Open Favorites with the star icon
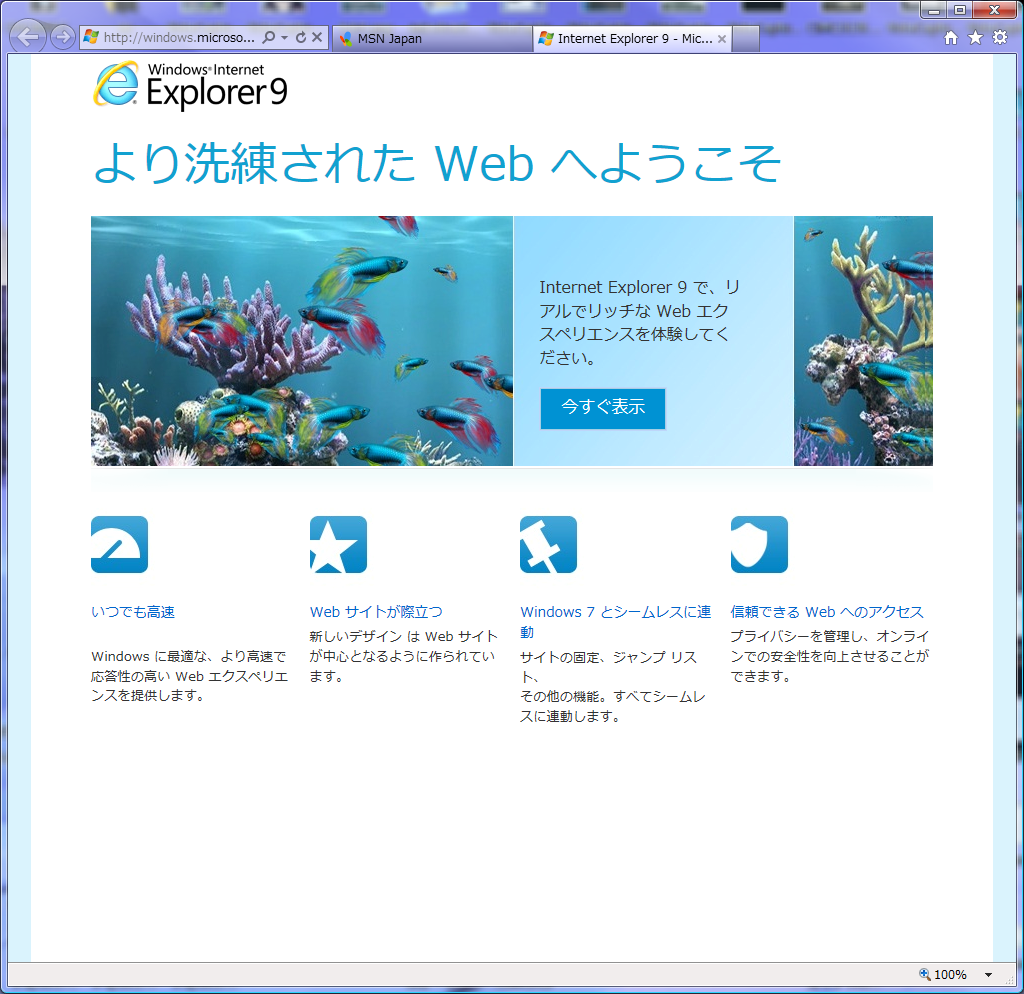 975,37
